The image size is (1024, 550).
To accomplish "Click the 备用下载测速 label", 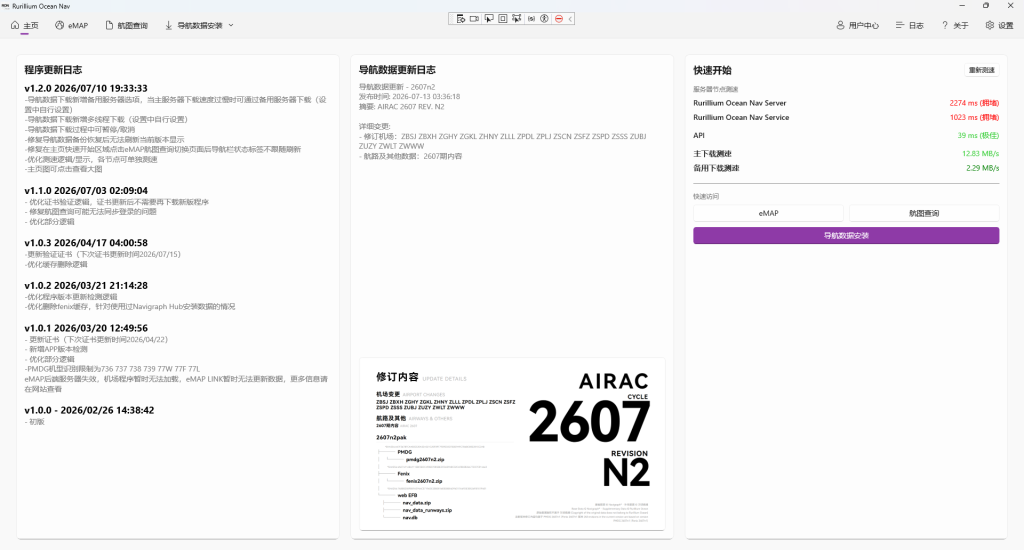I will coord(716,168).
